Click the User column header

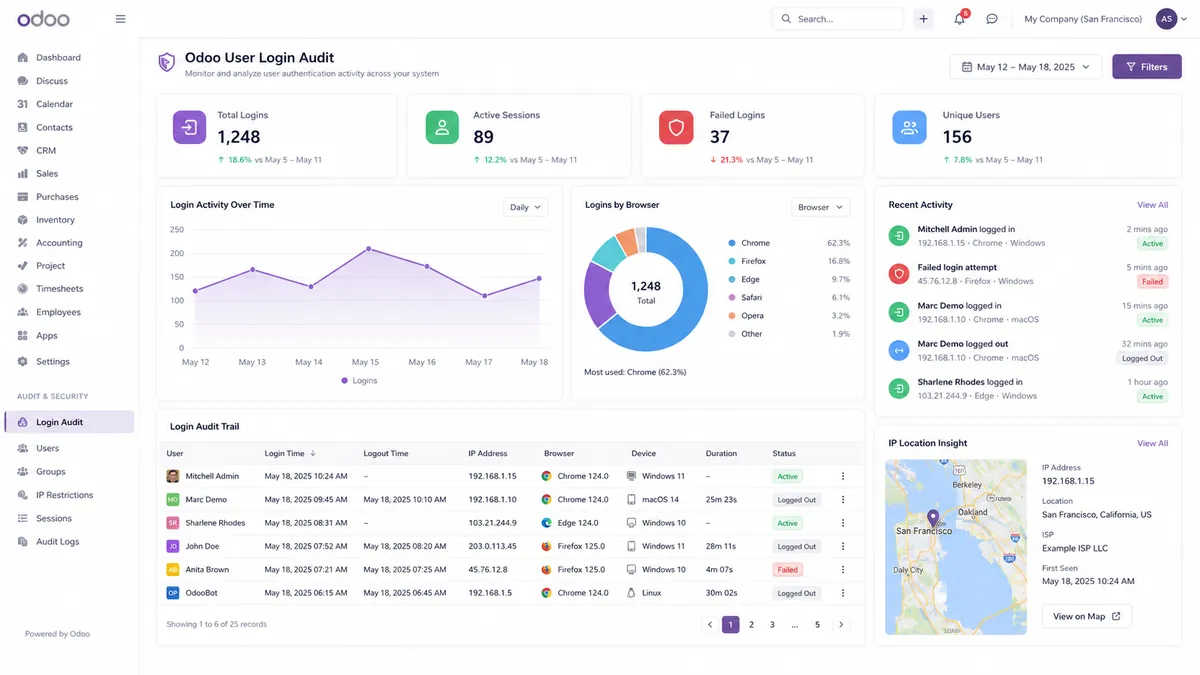175,453
